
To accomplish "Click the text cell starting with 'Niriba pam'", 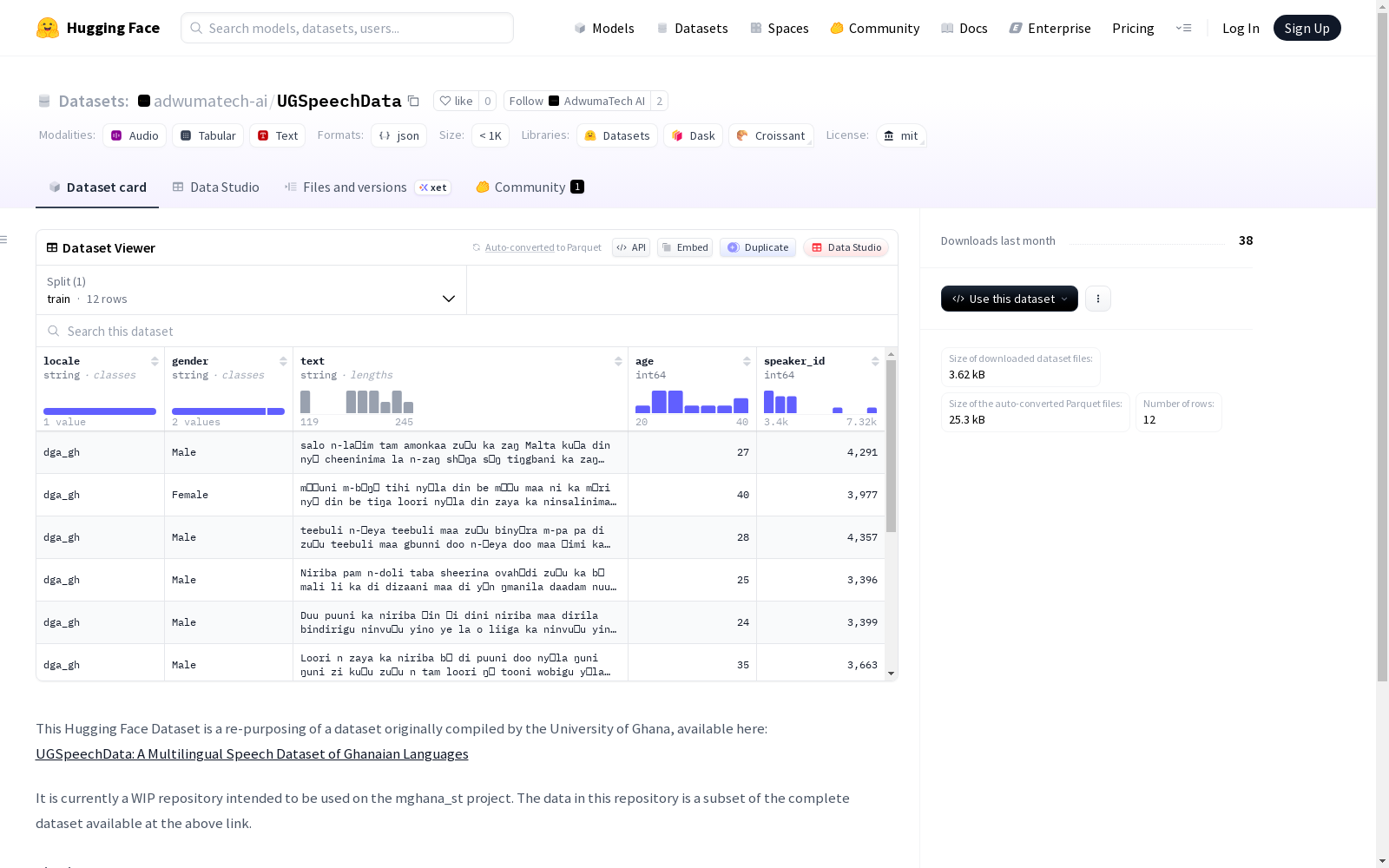I will pos(460,580).
